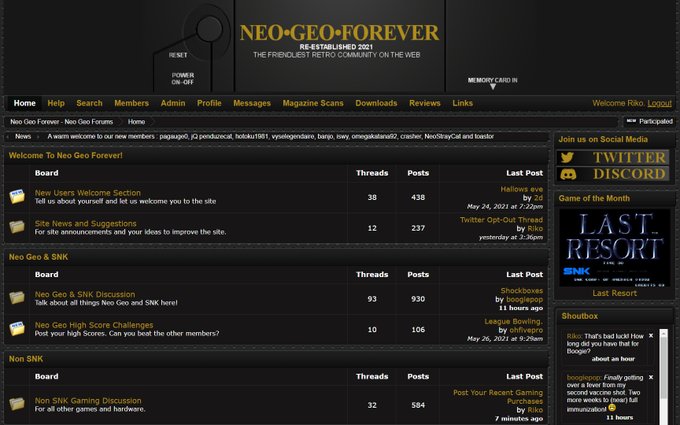Open New Users Welcome Section board

click(88, 193)
